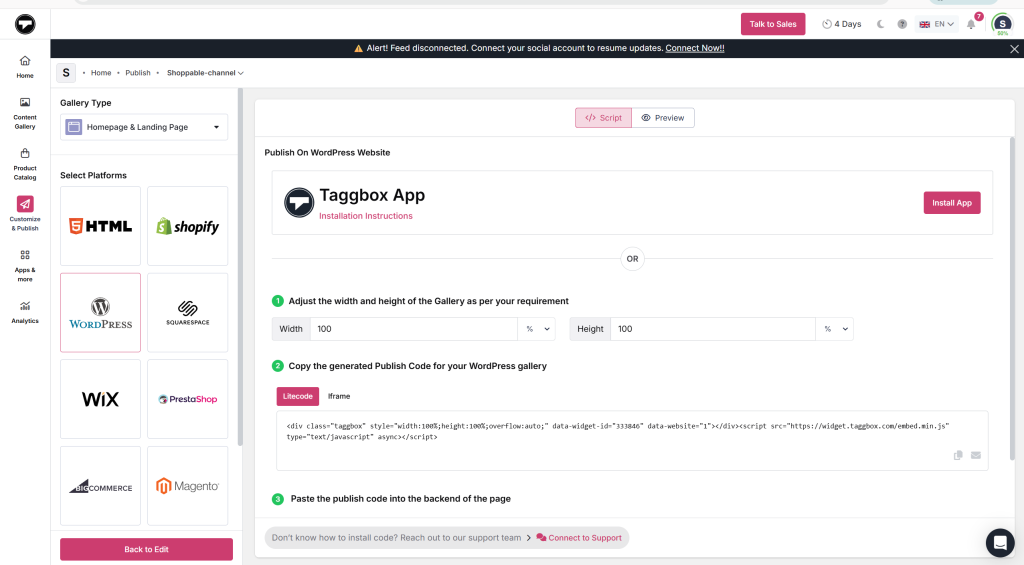Click the 4 Days trial timer
The image size is (1024, 565).
click(842, 24)
